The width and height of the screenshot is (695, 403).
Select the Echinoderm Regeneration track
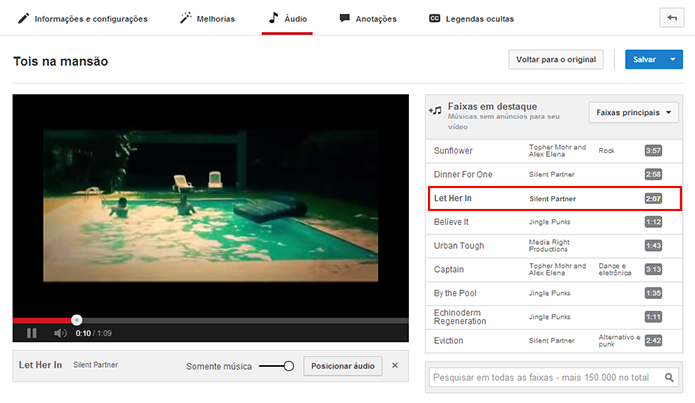point(554,317)
